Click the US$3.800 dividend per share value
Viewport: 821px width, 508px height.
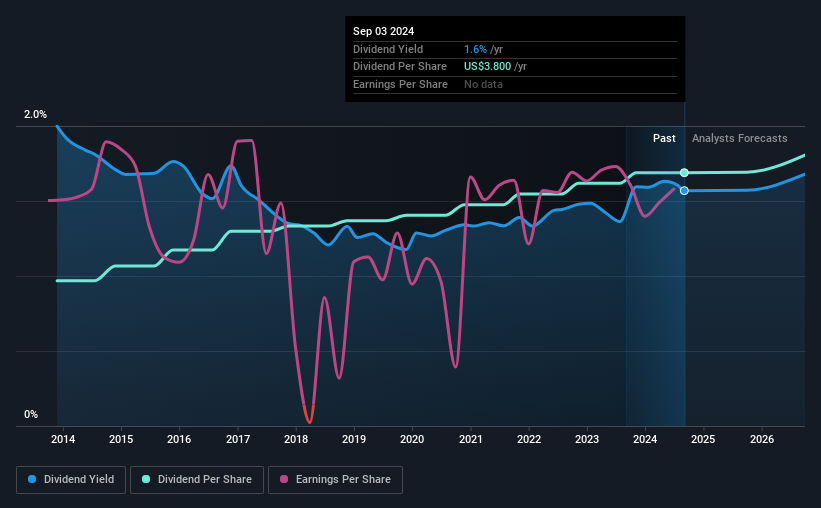pos(487,67)
